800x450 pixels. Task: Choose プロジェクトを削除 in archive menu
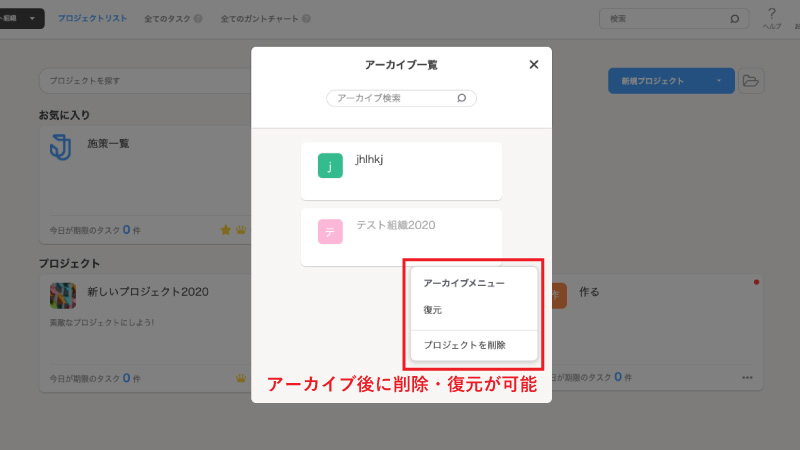pyautogui.click(x=464, y=345)
